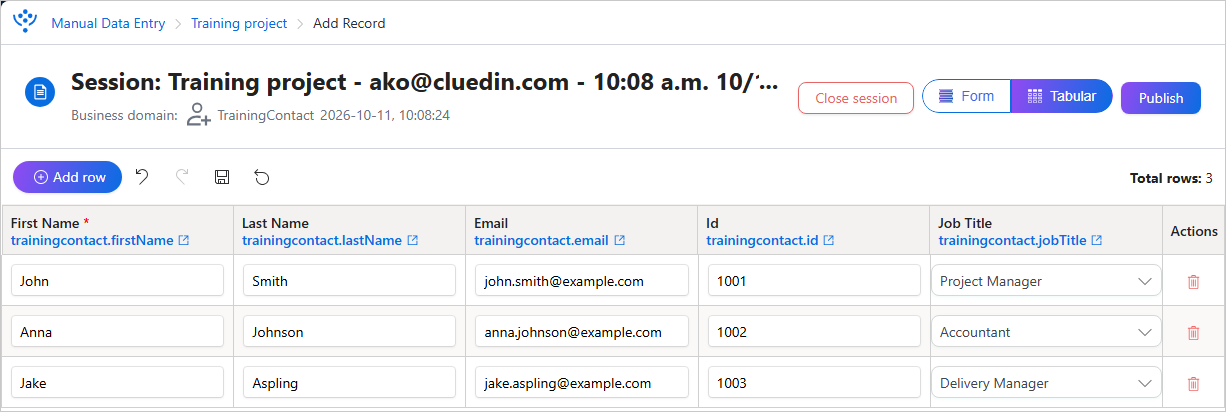Switch to Tabular view

[x=1062, y=97]
